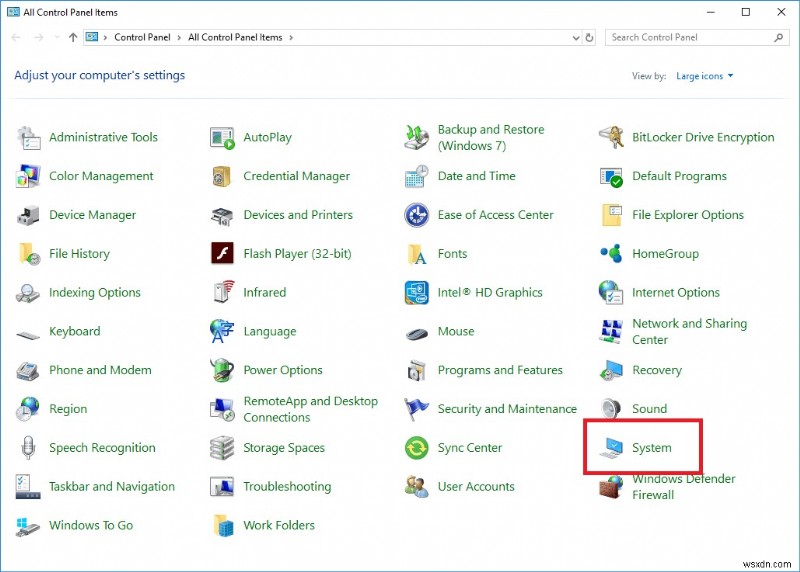The height and width of the screenshot is (572, 800).
Task: Open the Recovery link
Action: tap(657, 370)
